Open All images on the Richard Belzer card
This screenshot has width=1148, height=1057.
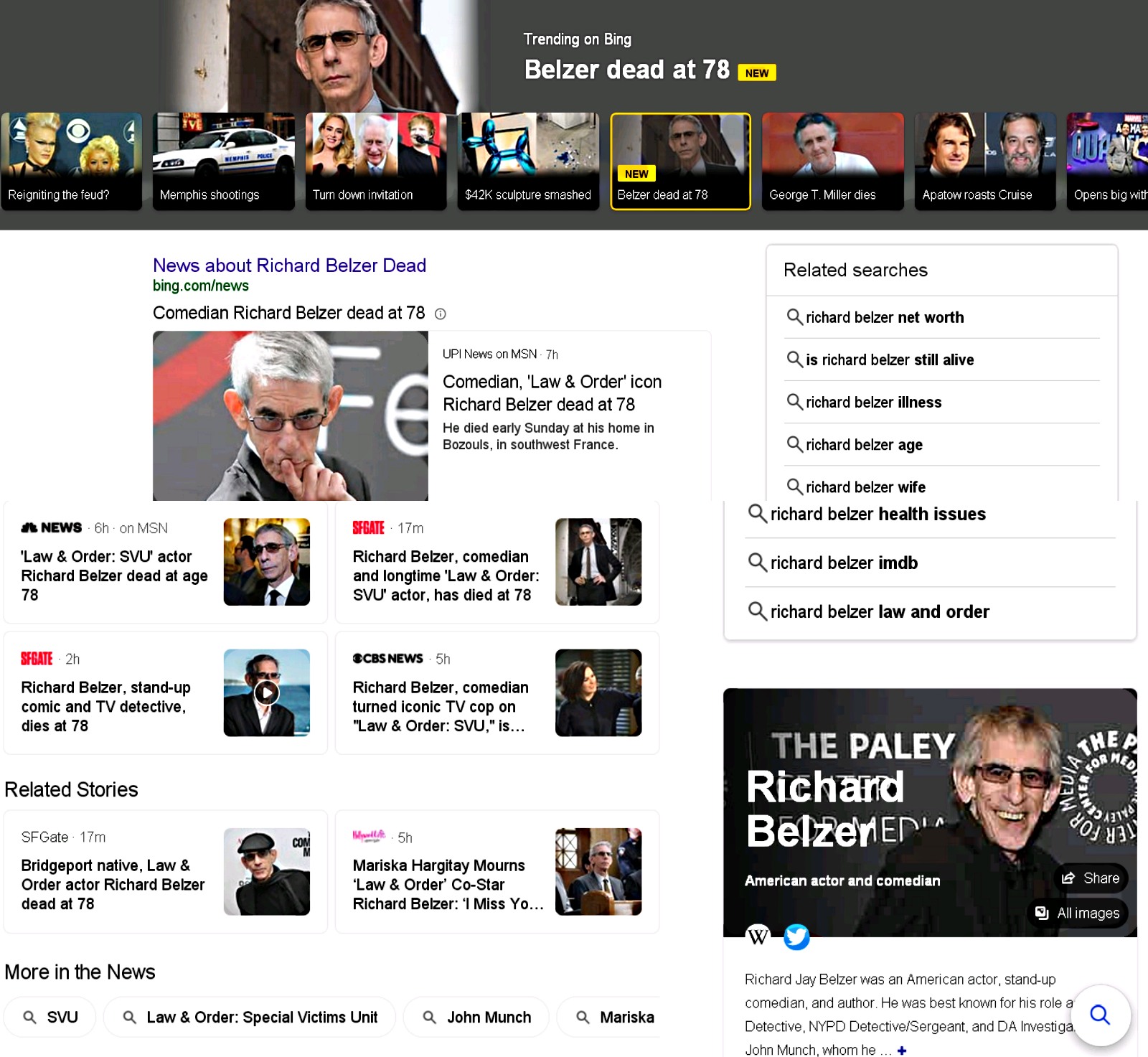point(1078,913)
